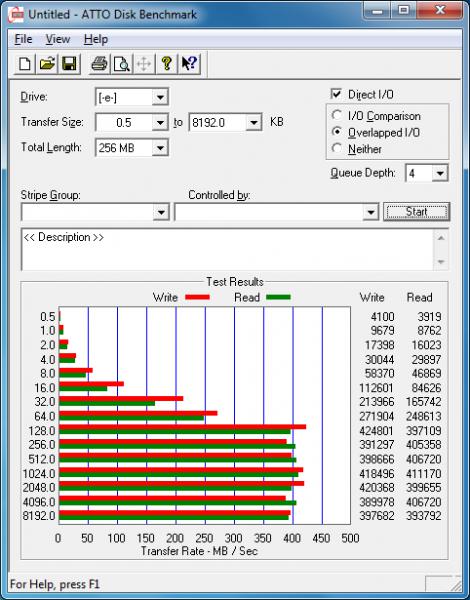Open the Help menu
Screen dimensions: 470x600
tap(96, 39)
